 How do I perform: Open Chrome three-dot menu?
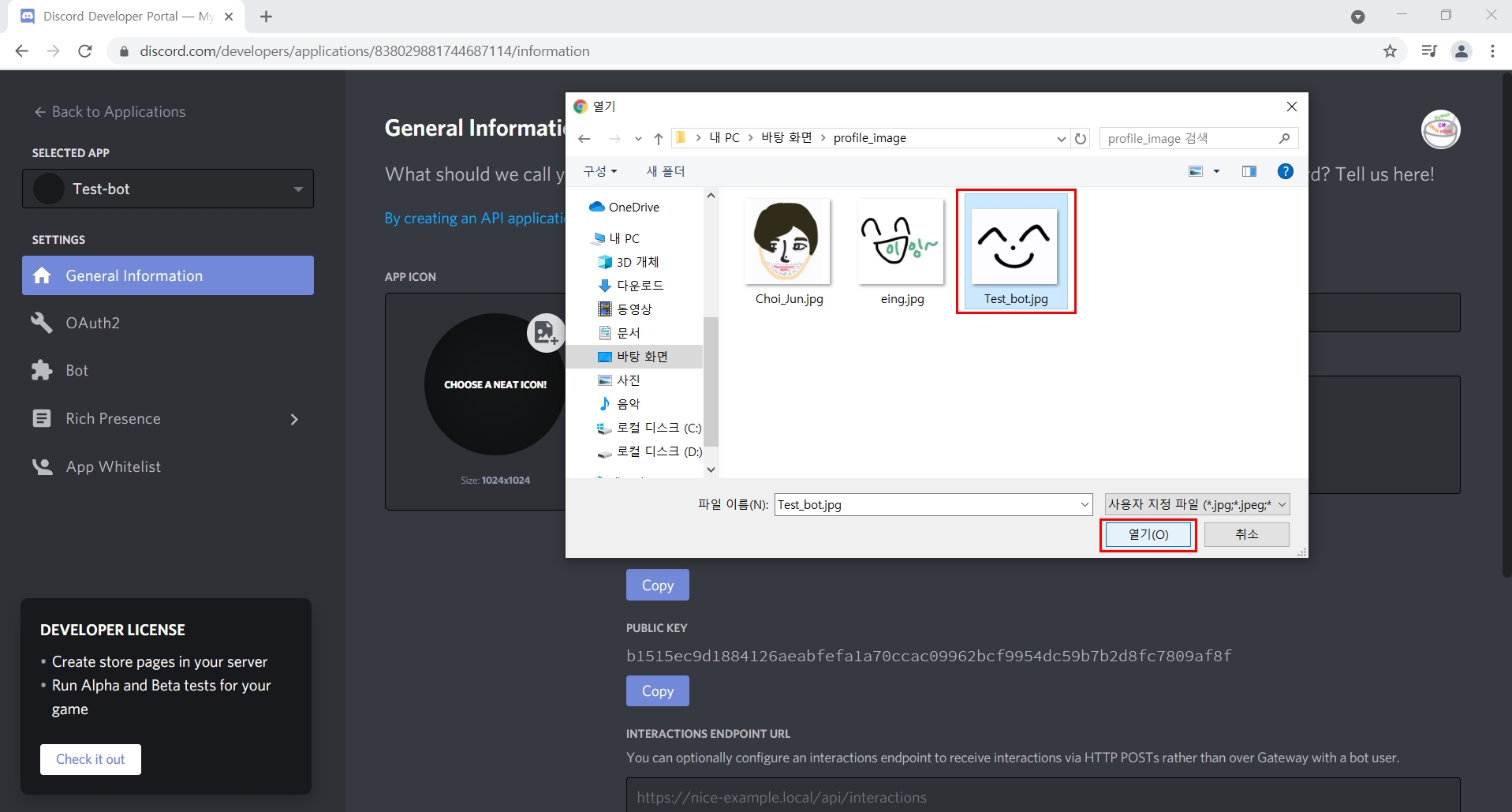click(x=1492, y=51)
